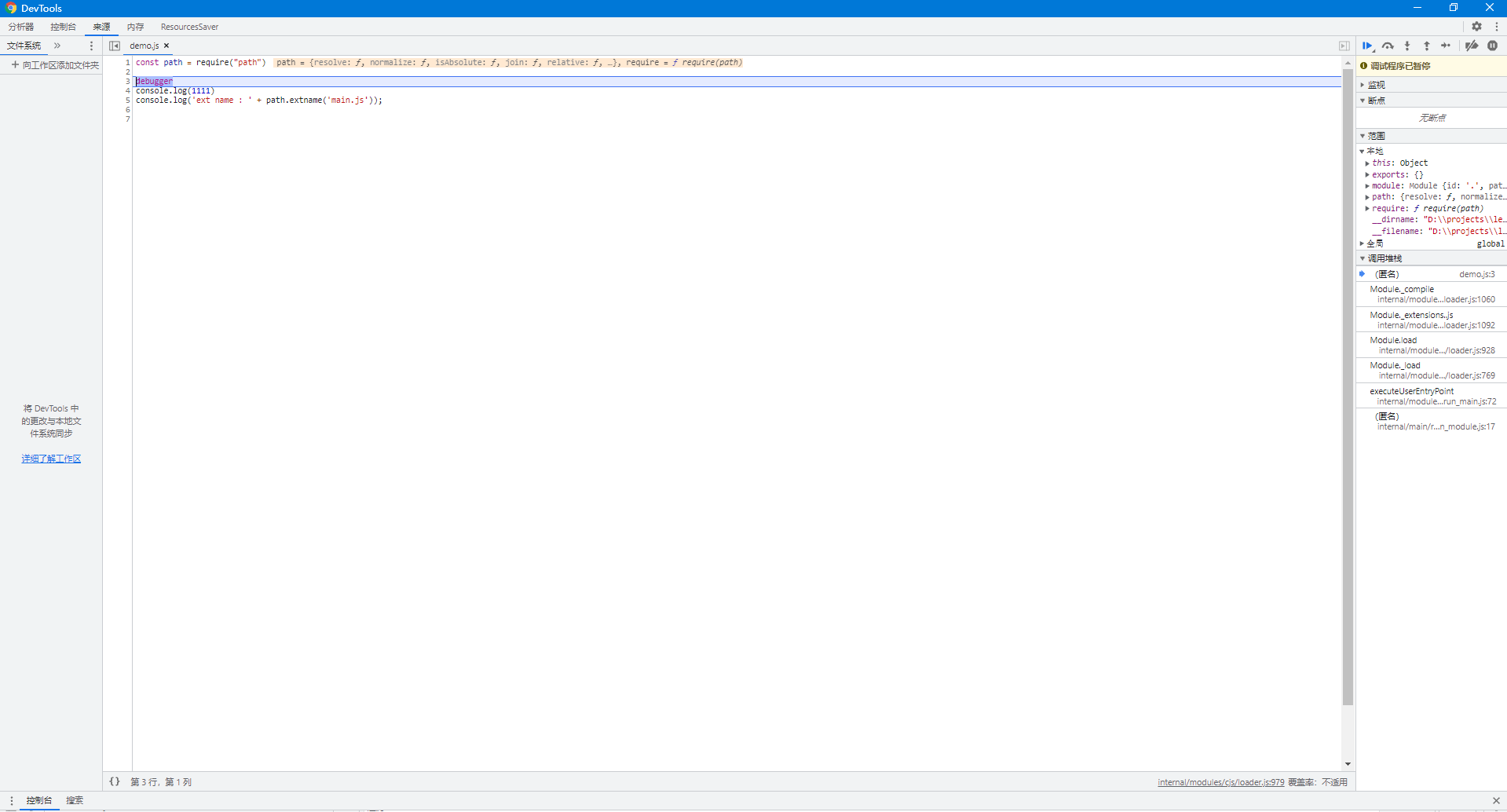Resume script execution with the play icon

pos(1368,46)
